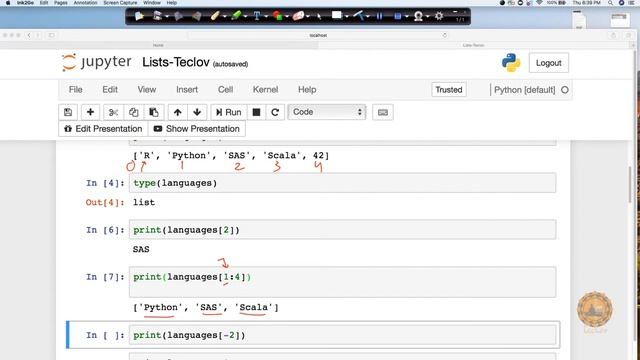640x360 pixels.
Task: Select the mouse cursor tool in Ink2Go toolbar
Action: point(319,16)
